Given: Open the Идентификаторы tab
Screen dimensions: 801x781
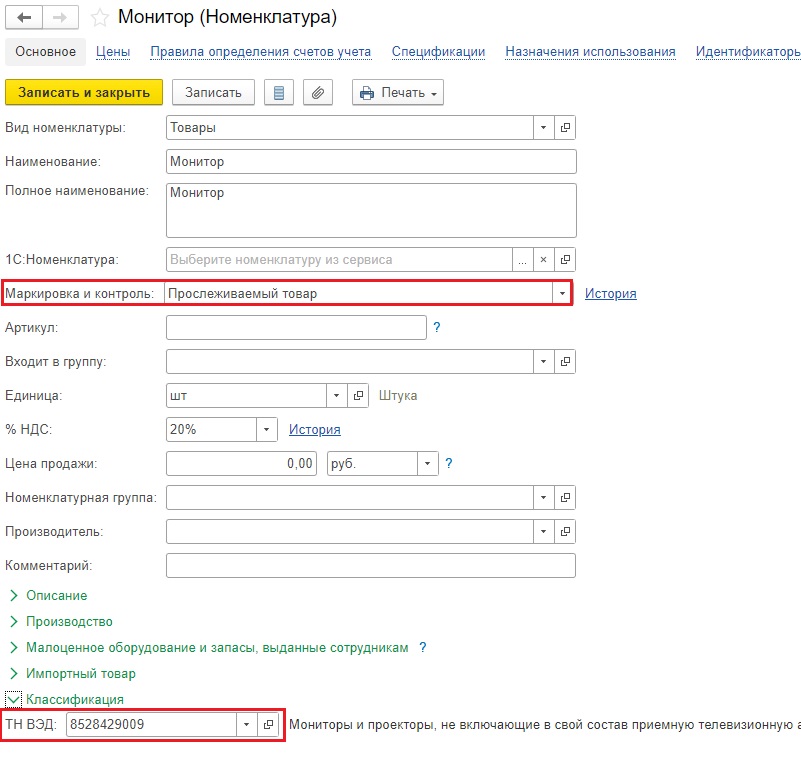Looking at the screenshot, I should [x=748, y=52].
